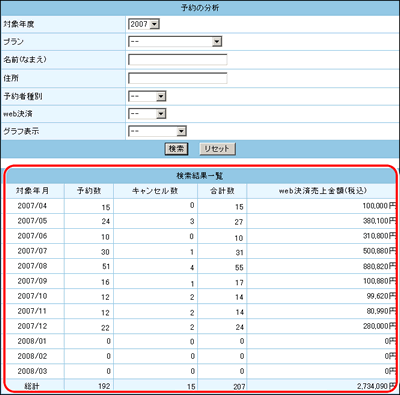Select the 2008/03 row date cell

tap(32, 371)
